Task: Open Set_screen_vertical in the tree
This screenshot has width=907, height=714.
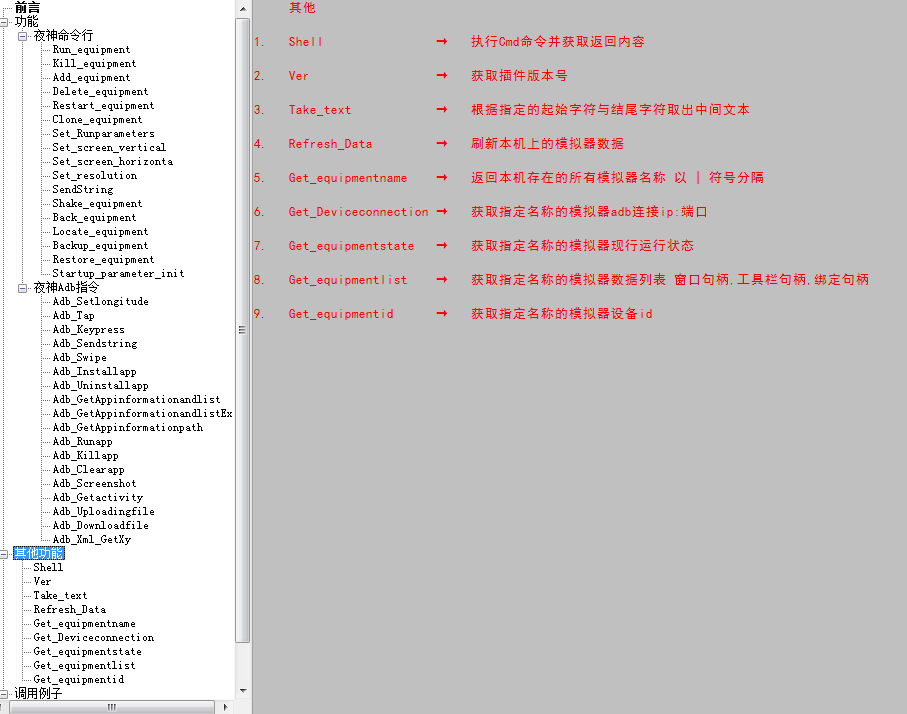Action: tap(109, 148)
